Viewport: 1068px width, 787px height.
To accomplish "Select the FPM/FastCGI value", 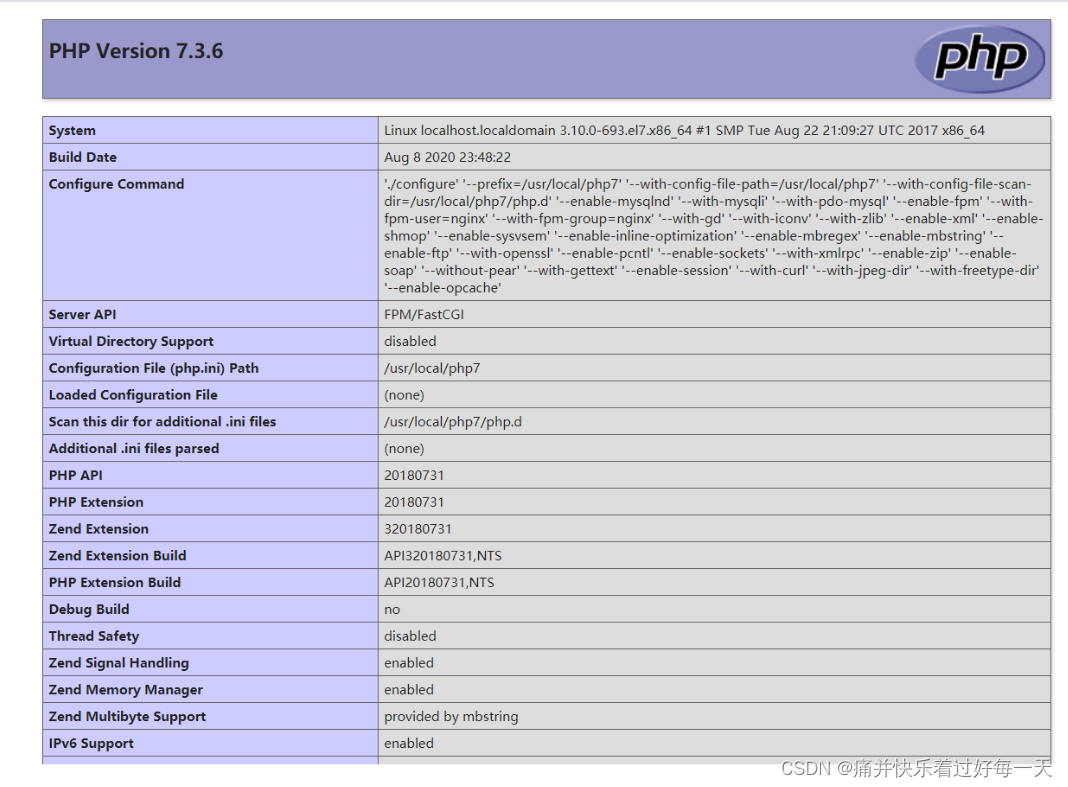I will coord(424,314).
